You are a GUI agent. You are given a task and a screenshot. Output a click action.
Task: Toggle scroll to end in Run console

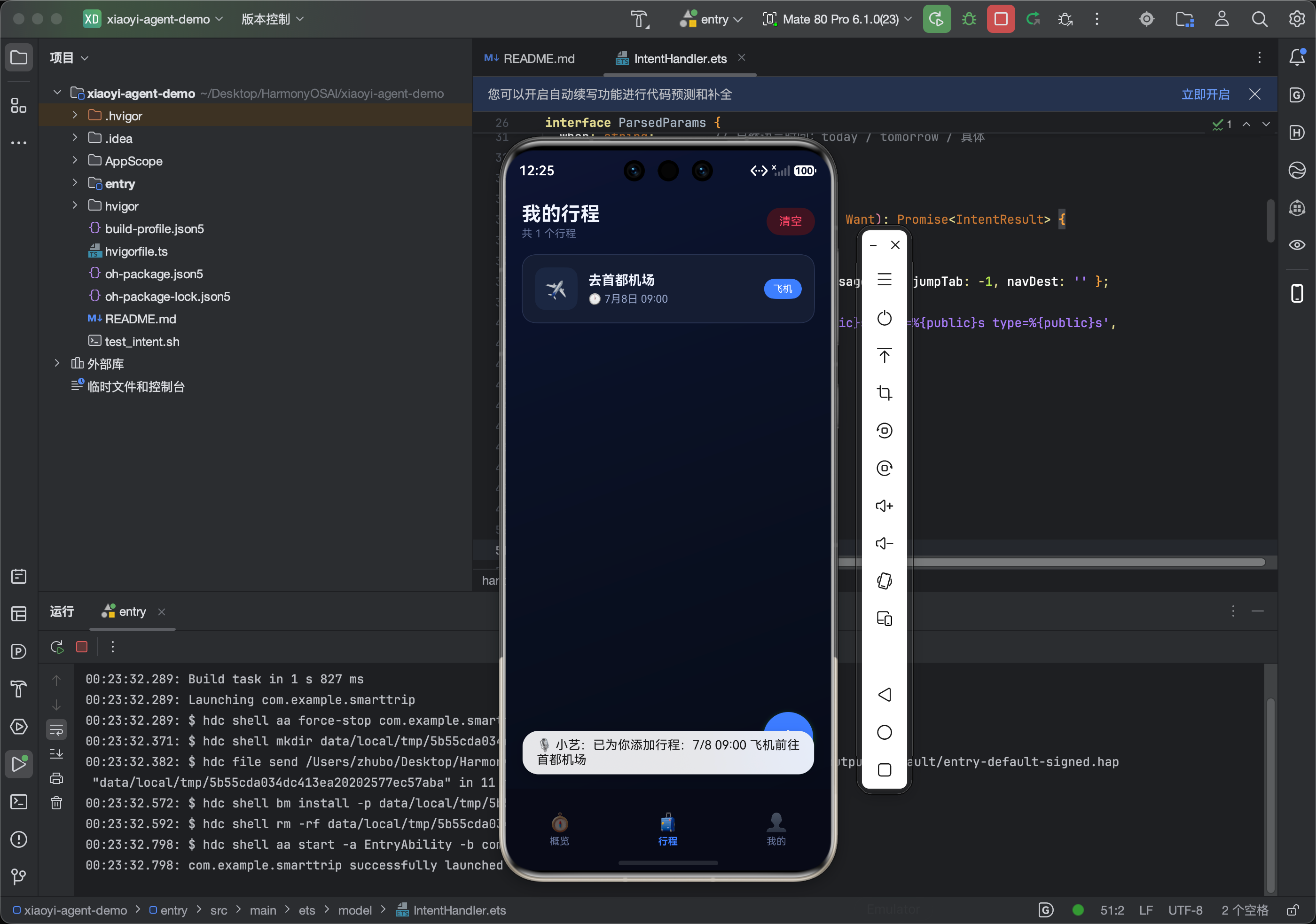pos(56,753)
